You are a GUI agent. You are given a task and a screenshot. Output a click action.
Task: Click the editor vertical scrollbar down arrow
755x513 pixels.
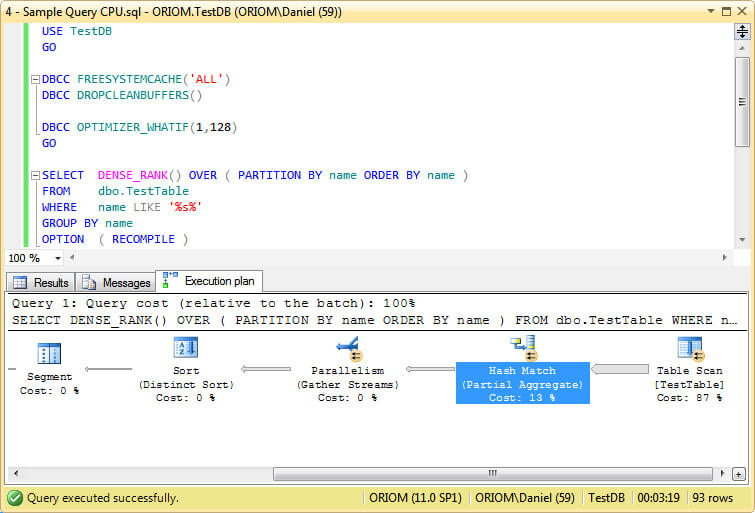tap(742, 239)
